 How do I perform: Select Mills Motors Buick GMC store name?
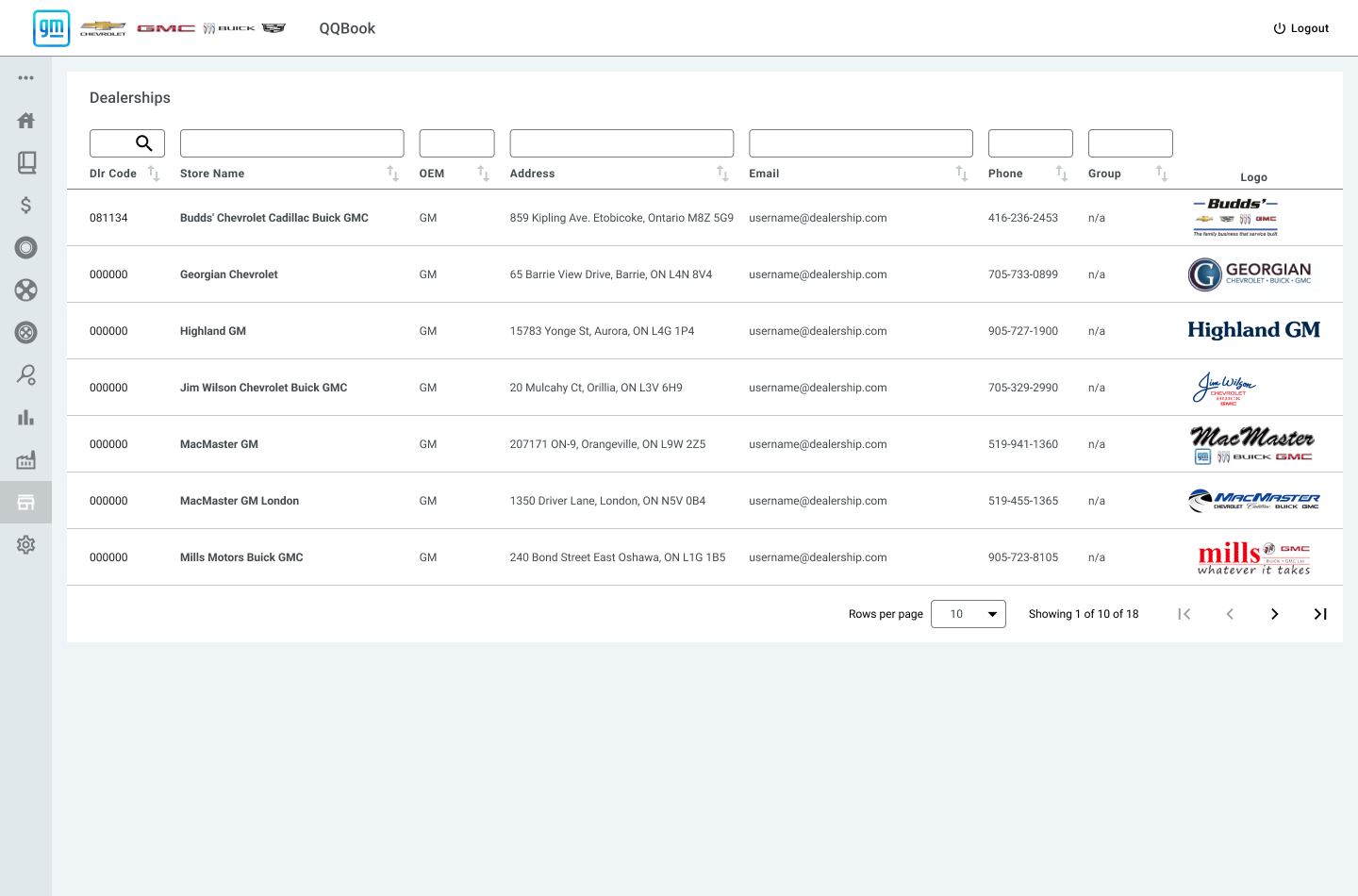point(241,557)
